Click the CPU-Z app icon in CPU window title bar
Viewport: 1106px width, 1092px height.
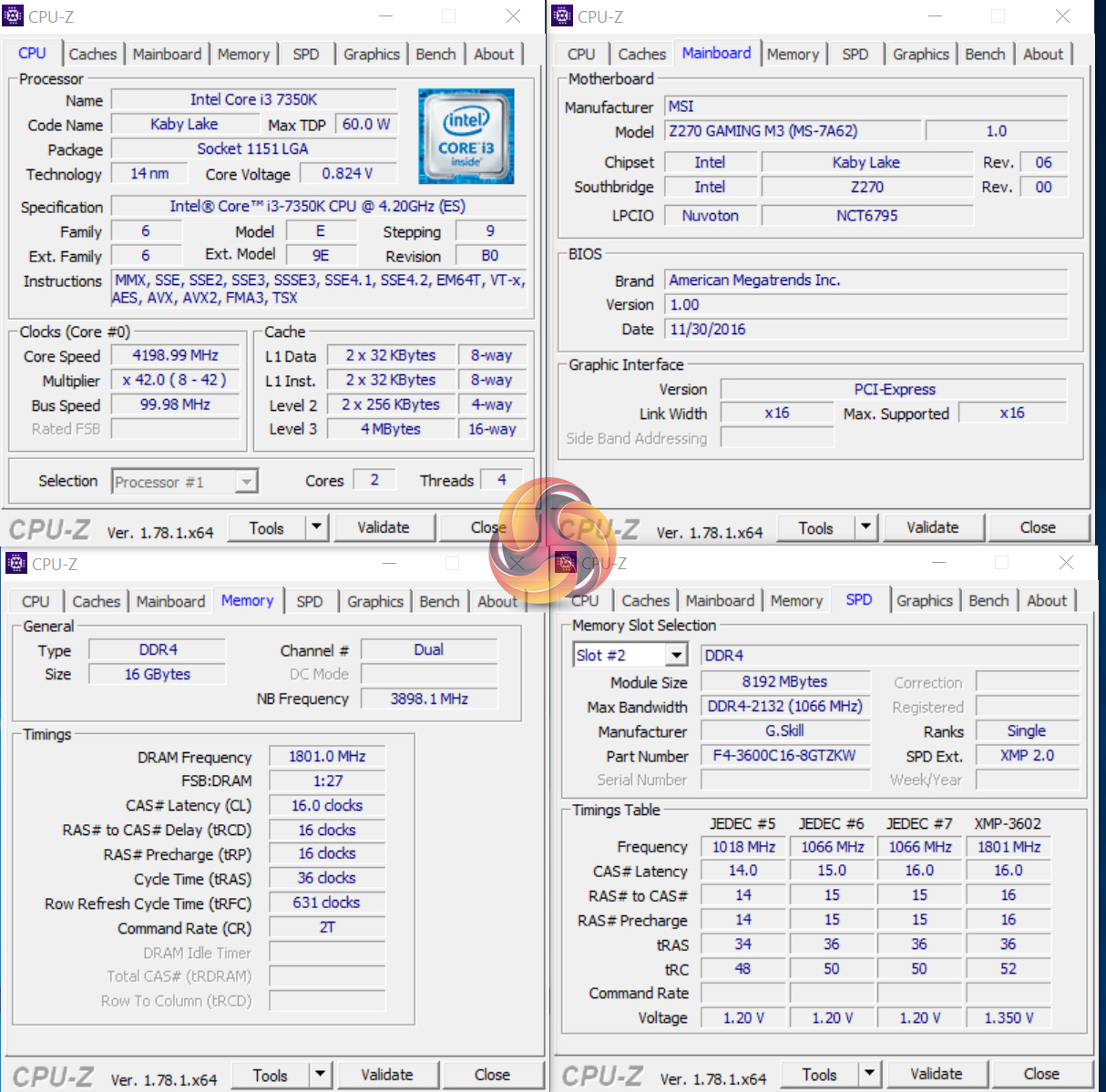point(14,15)
